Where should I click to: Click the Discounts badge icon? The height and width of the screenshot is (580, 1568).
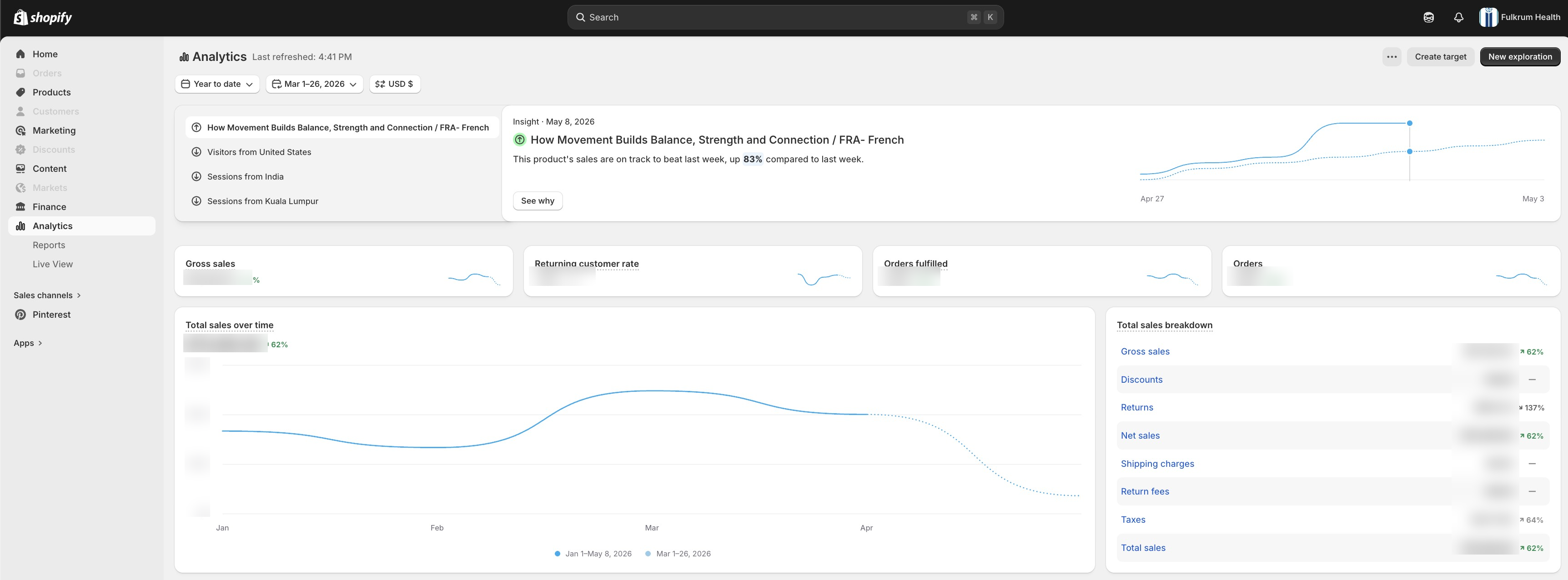(21, 150)
